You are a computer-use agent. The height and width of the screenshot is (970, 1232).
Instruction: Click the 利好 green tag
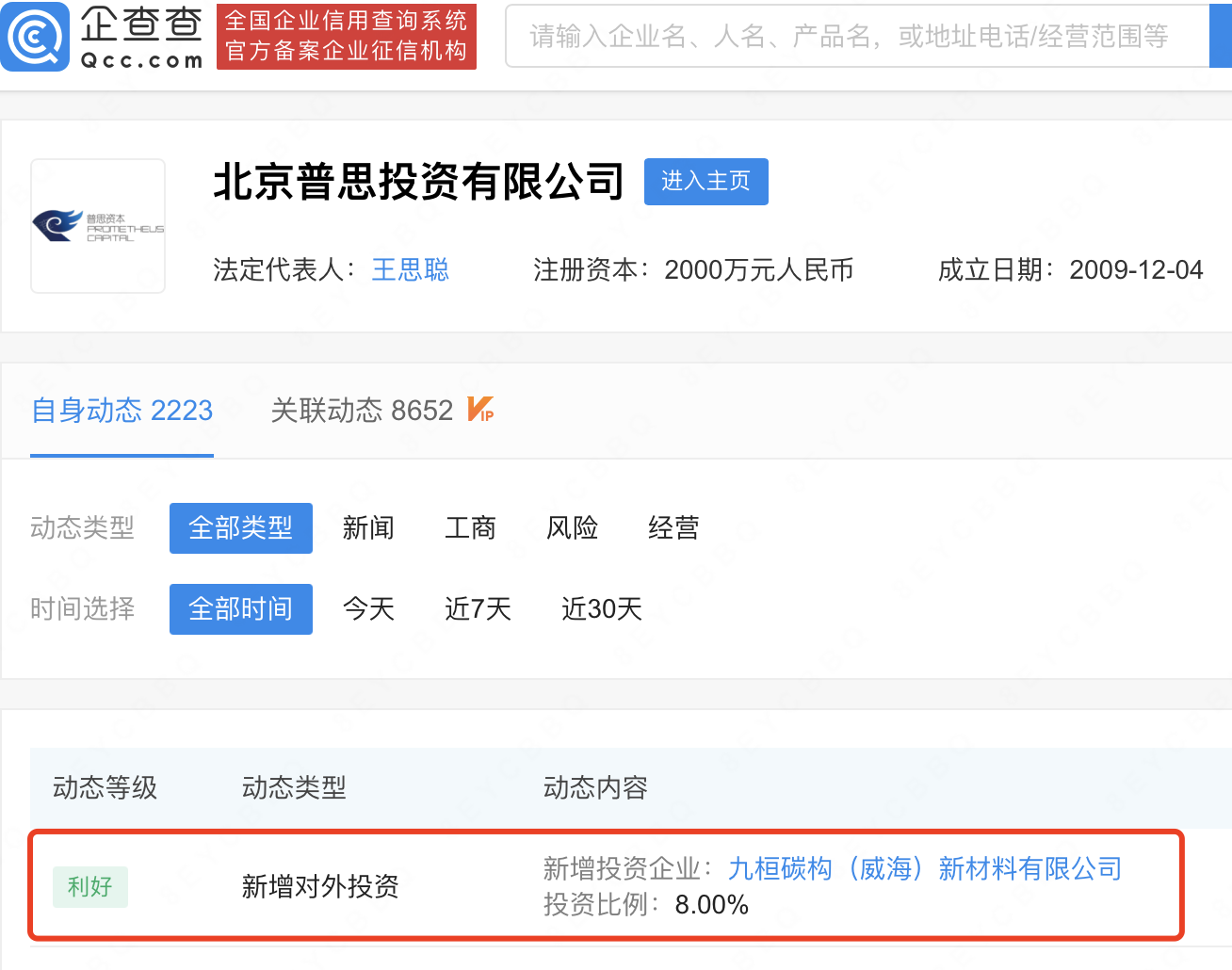coord(90,886)
